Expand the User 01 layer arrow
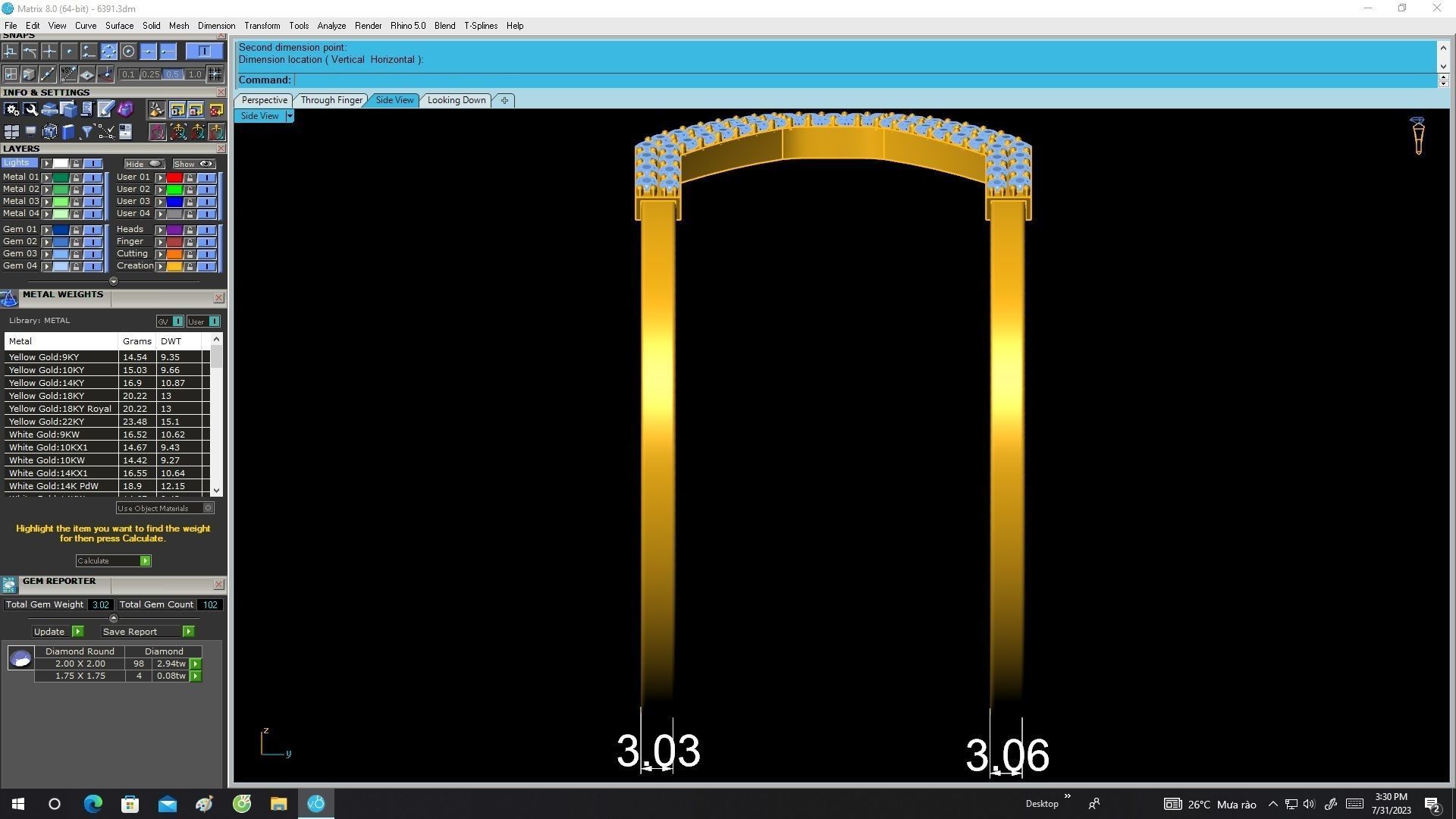The image size is (1456, 819). (160, 177)
